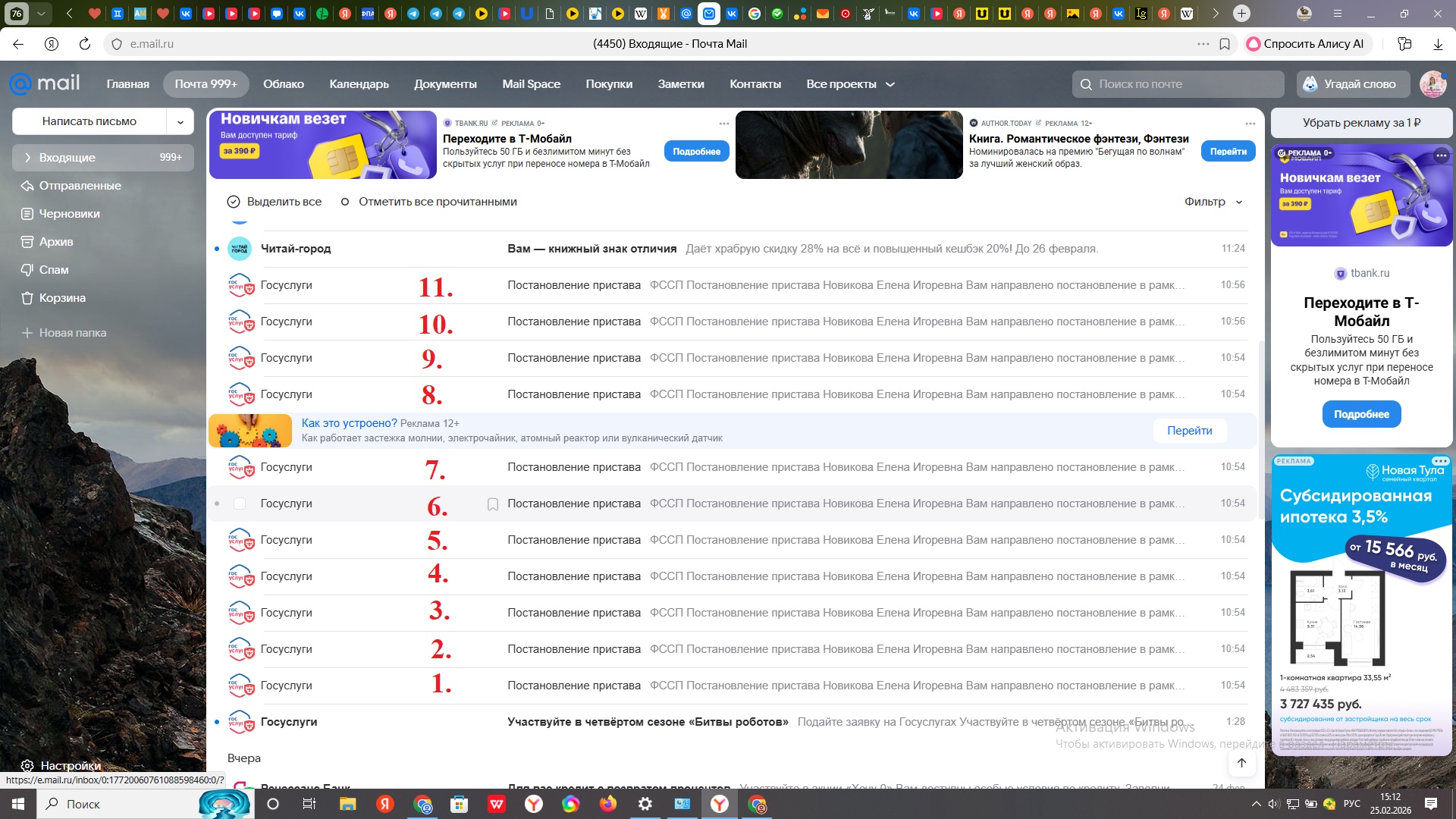Screen dimensions: 1456x819
Task: Open dropdown arrow next to Написать письмо
Action: pyautogui.click(x=180, y=121)
